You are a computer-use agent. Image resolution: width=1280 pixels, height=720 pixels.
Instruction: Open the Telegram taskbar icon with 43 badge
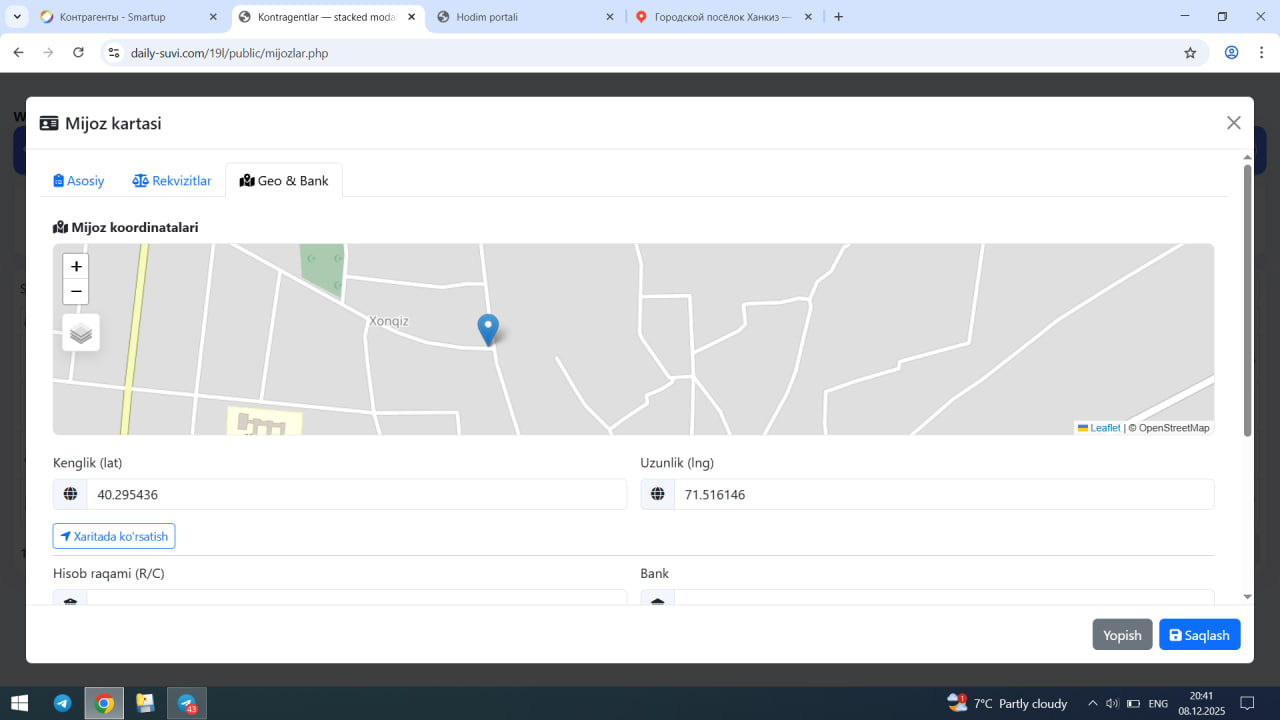coord(187,703)
